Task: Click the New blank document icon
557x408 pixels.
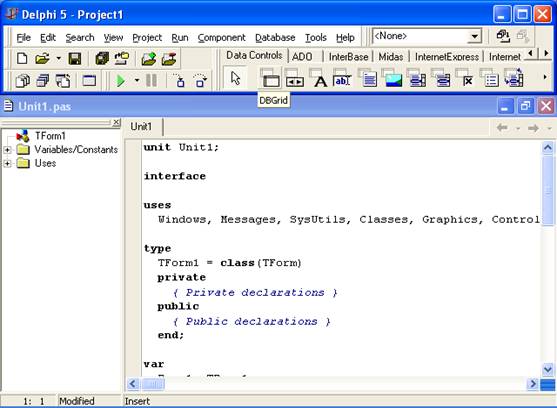Action: tap(22, 59)
